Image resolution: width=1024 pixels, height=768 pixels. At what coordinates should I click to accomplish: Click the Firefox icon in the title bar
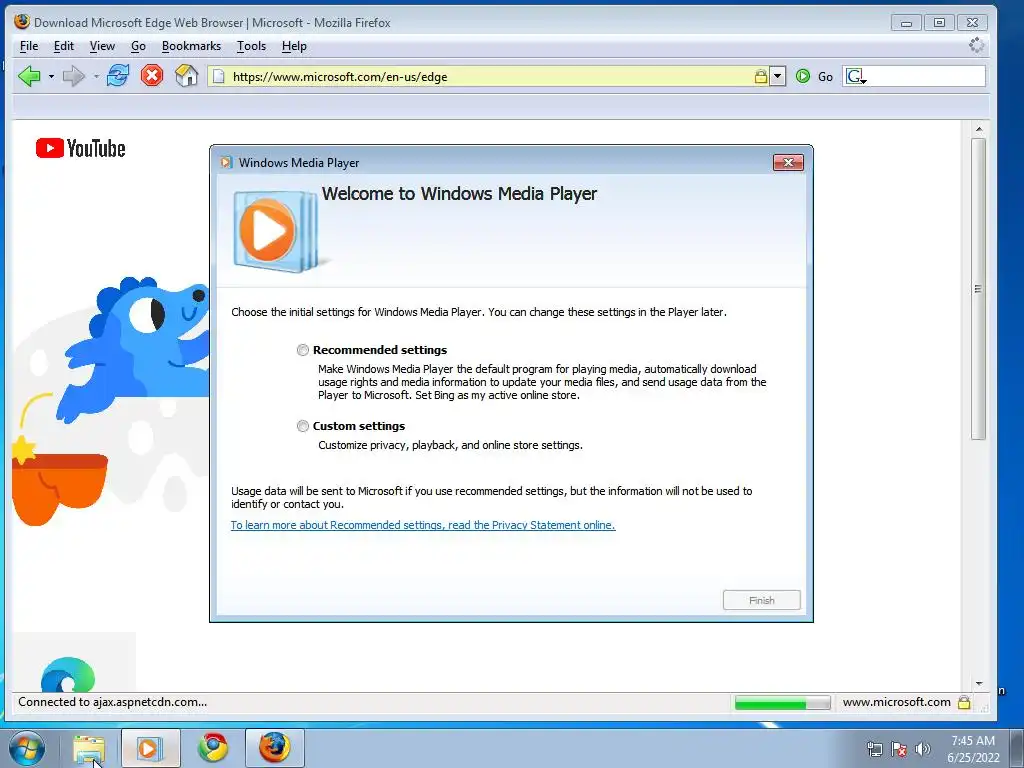(x=22, y=22)
